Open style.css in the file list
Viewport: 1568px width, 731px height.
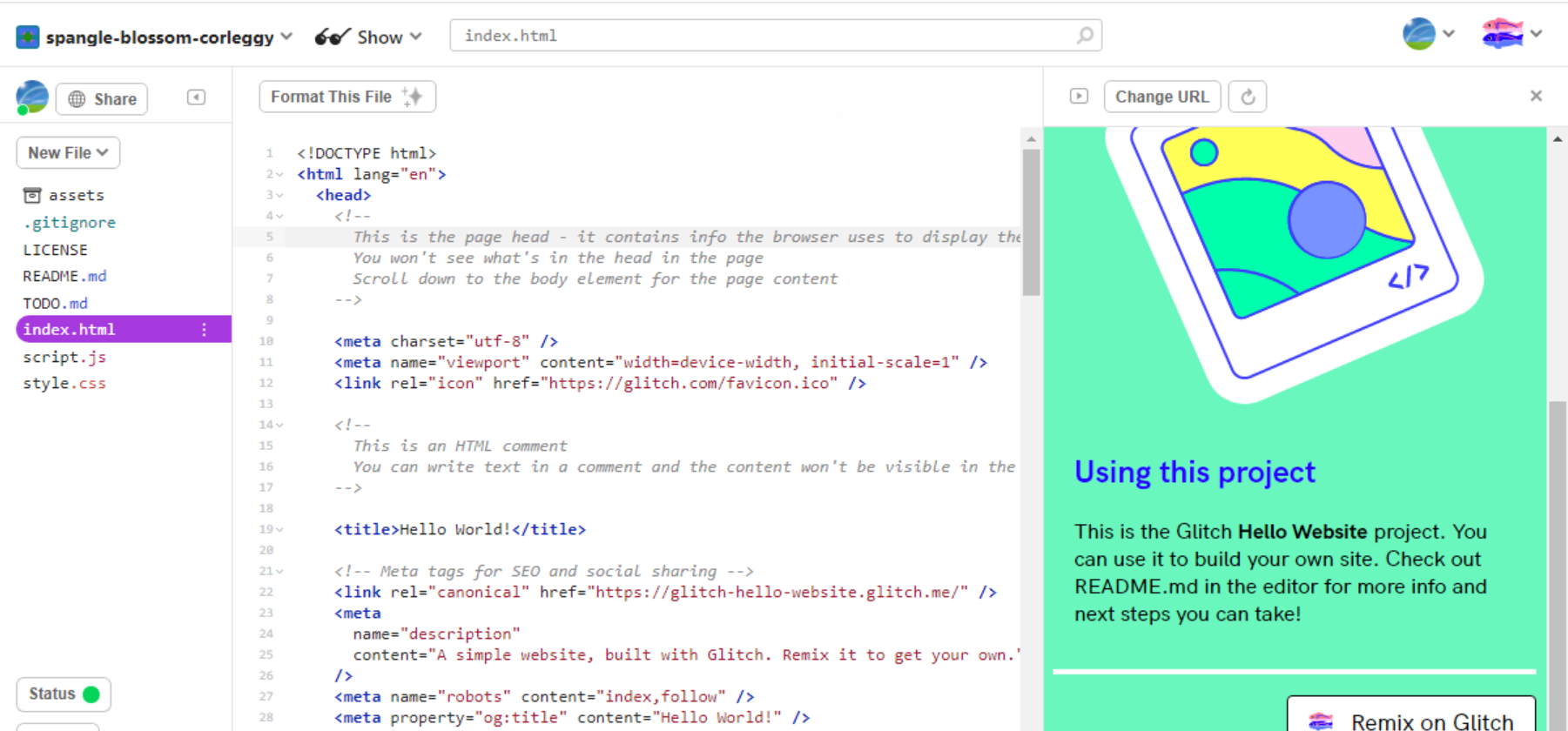click(64, 383)
